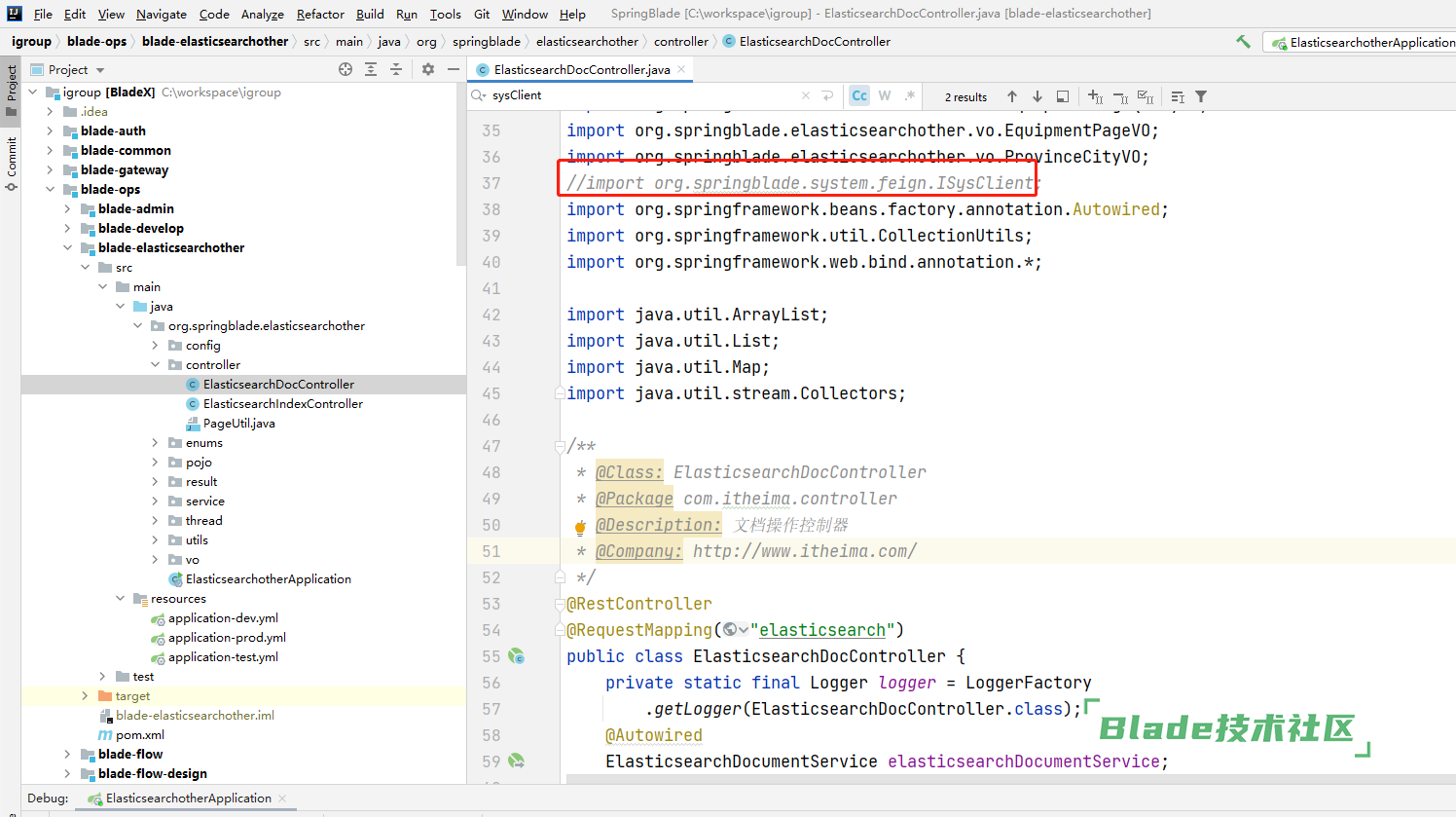The height and width of the screenshot is (817, 1456).
Task: Expand the blade-auth module
Action: (50, 130)
